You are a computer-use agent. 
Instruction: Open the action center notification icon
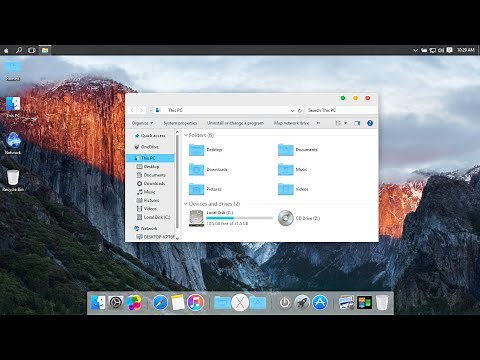click(449, 50)
